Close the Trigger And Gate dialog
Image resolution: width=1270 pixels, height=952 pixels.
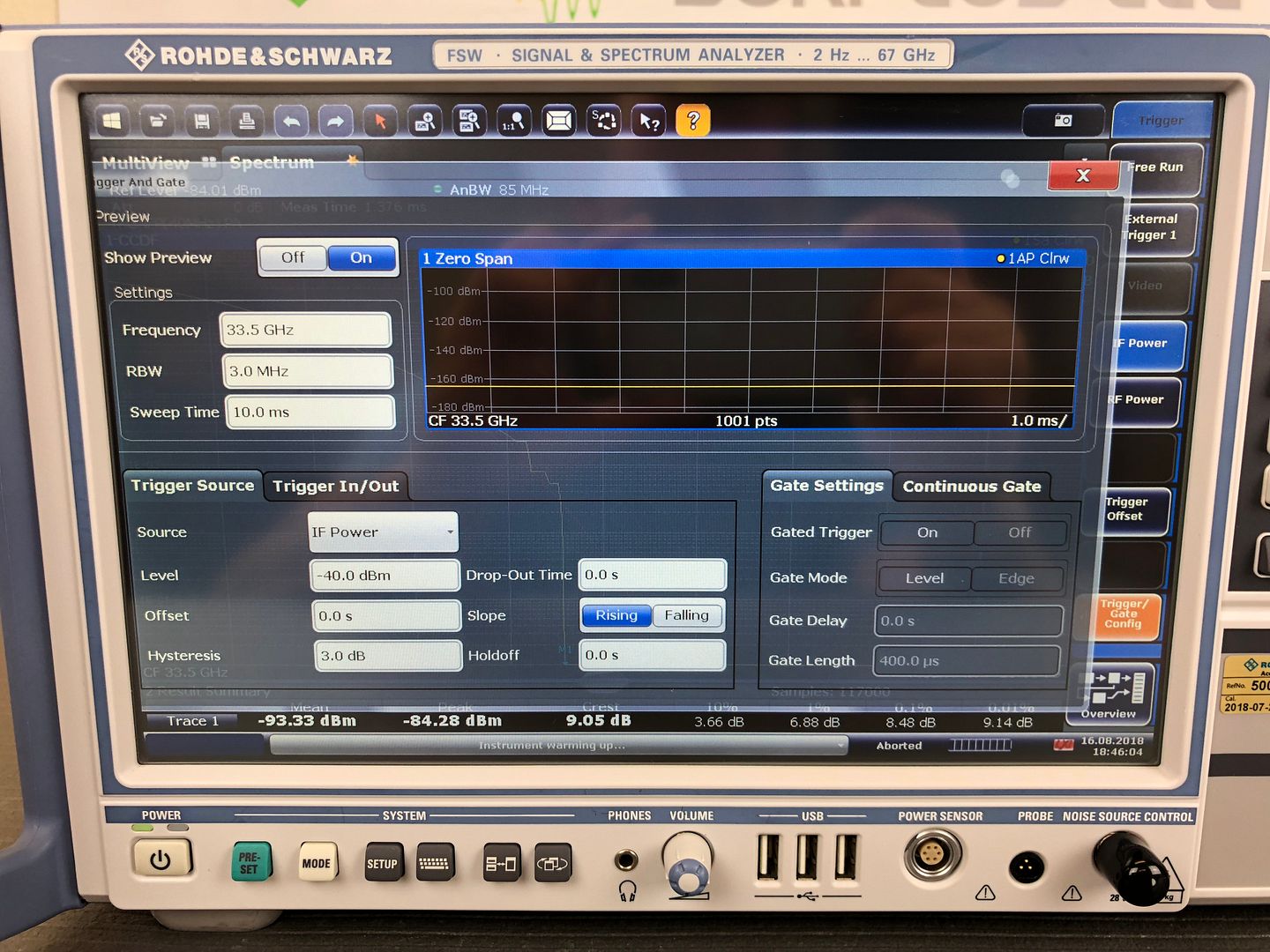(1083, 175)
